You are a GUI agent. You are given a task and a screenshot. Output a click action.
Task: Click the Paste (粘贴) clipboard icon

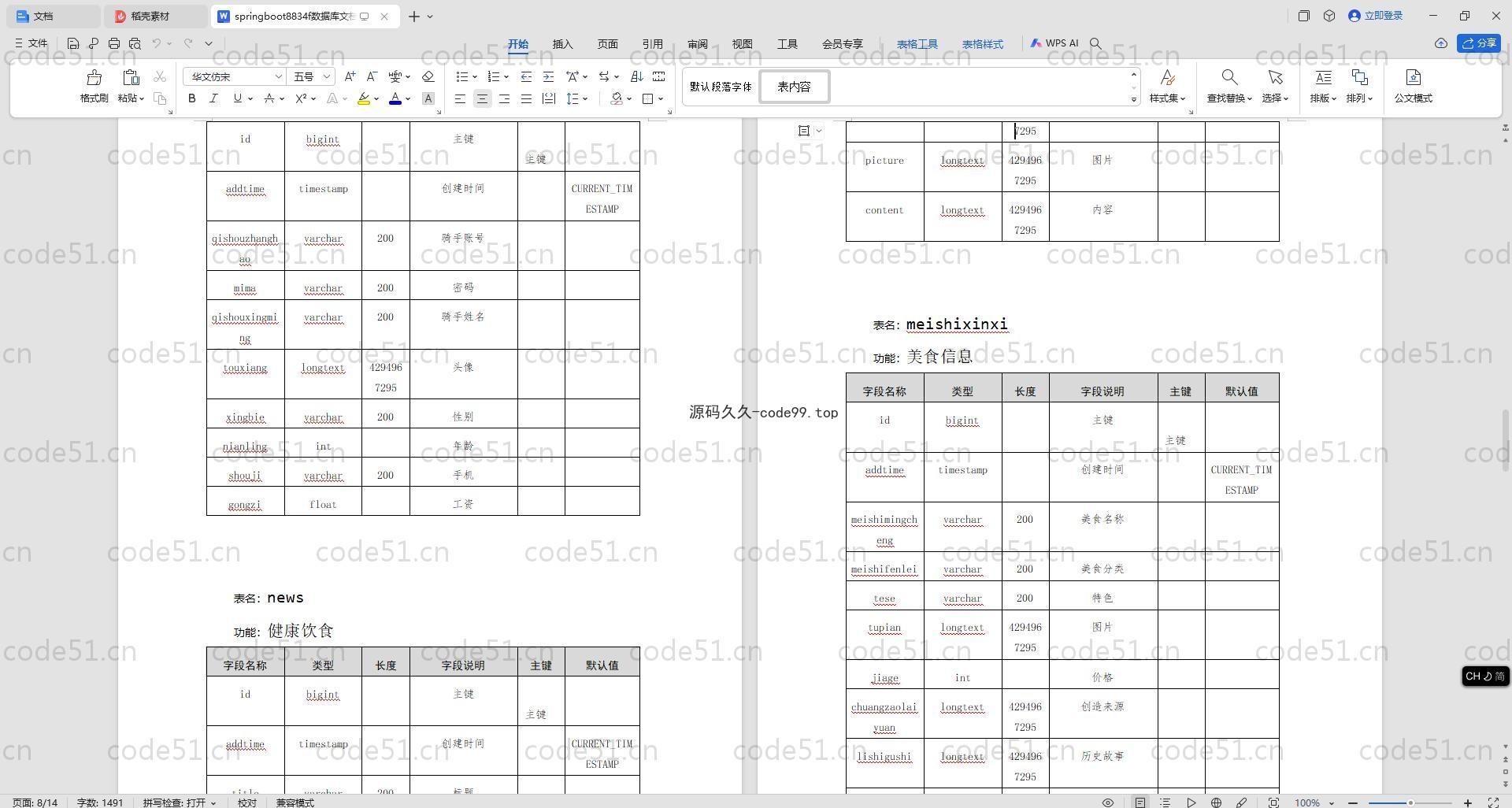tap(131, 77)
